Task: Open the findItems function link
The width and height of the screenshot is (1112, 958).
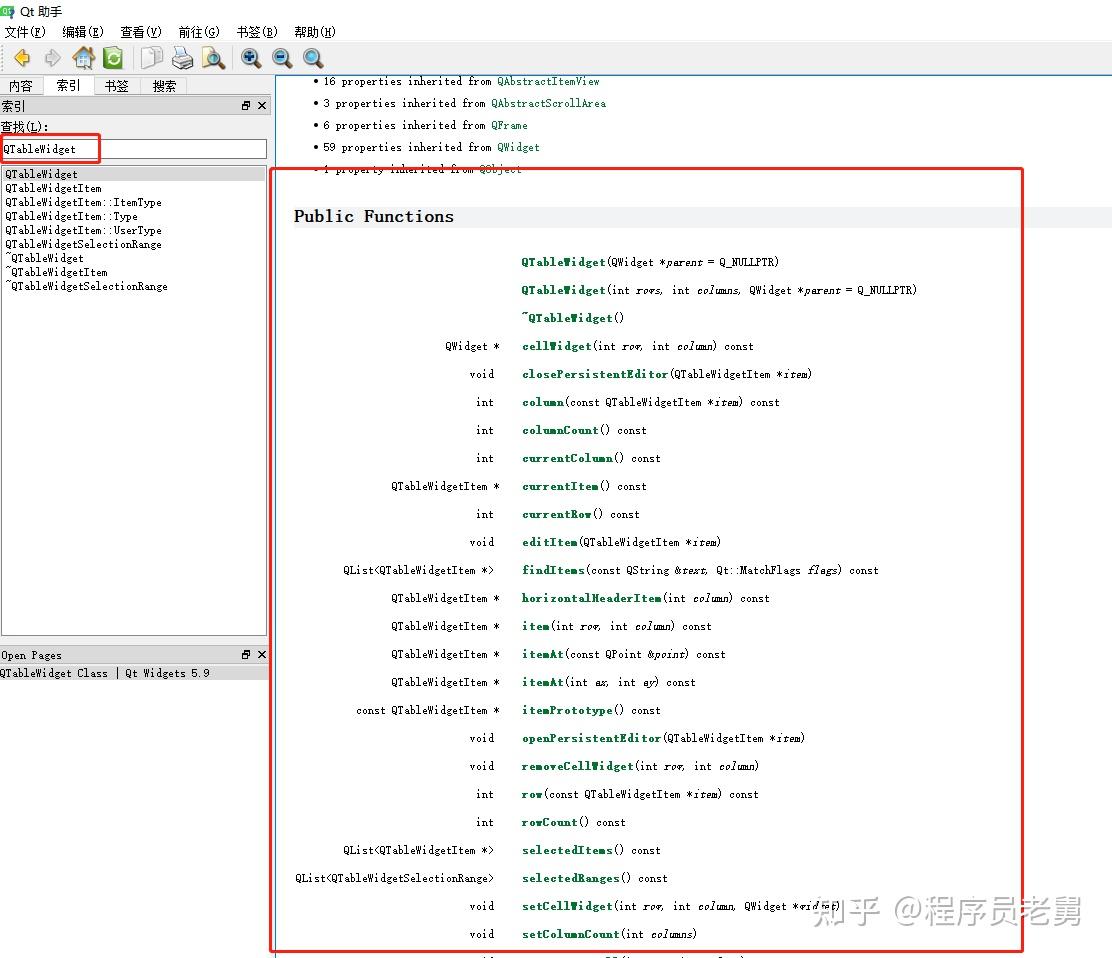Action: coord(552,570)
